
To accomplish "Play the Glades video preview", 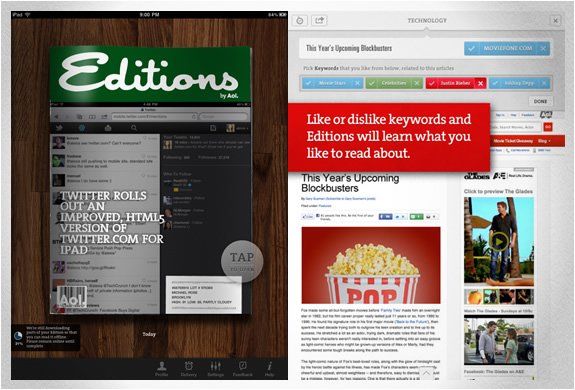I will tap(499, 242).
